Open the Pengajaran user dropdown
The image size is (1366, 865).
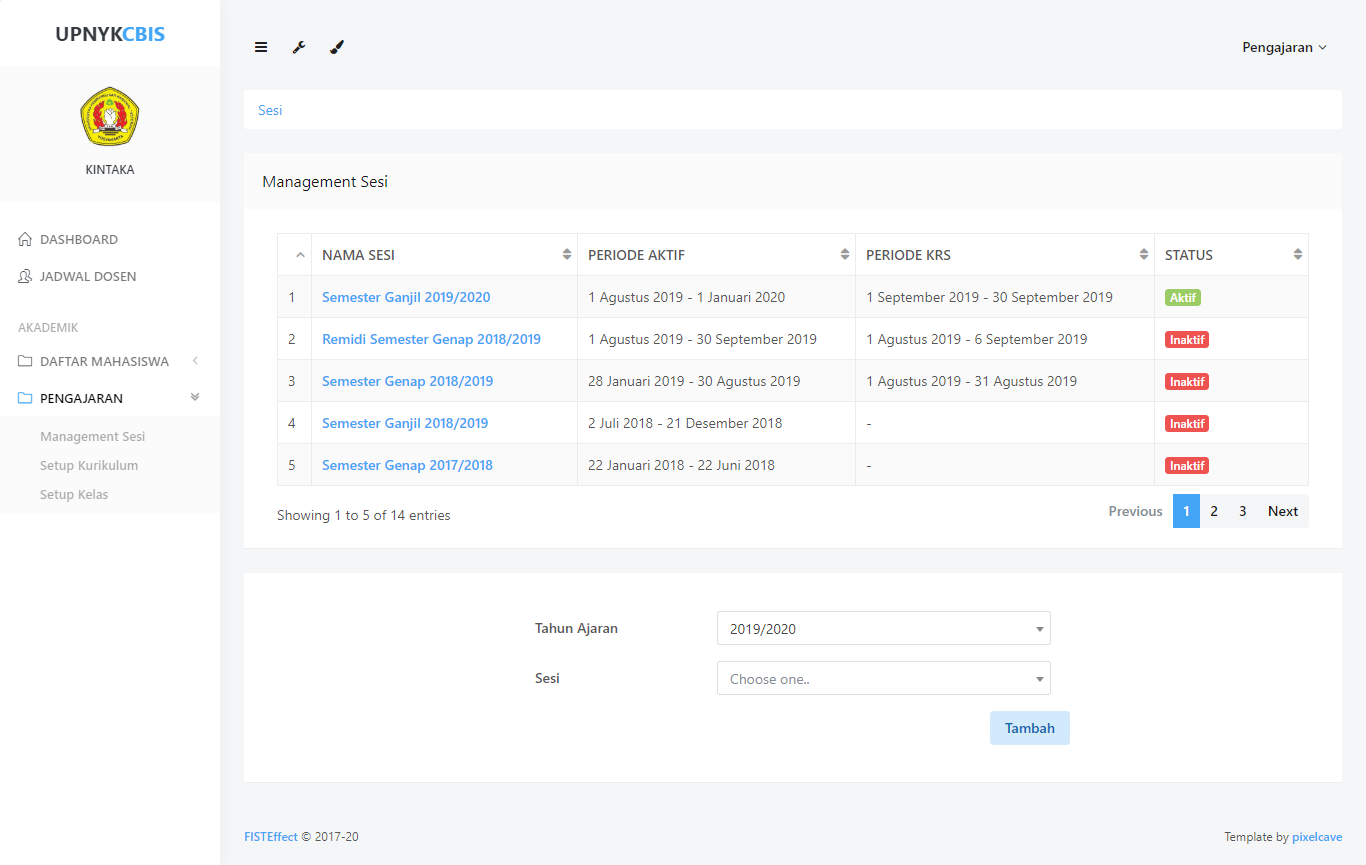point(1284,47)
